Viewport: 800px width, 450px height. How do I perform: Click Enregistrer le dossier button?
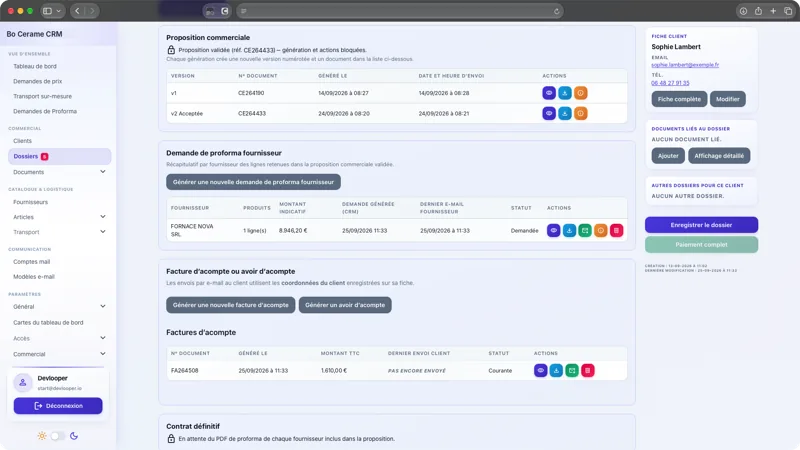tap(702, 225)
